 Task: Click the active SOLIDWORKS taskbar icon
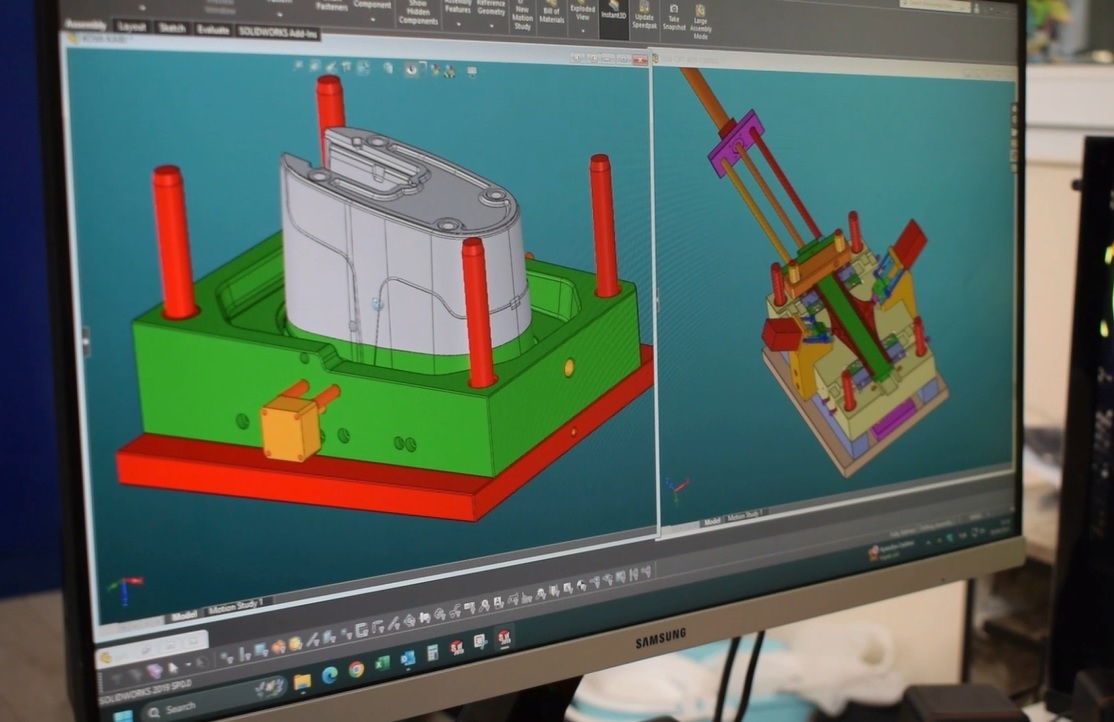504,637
